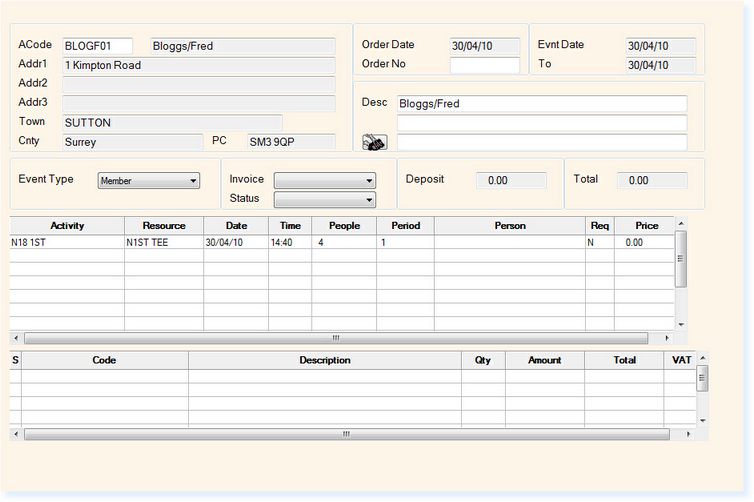Expand the Invoice dropdown
This screenshot has height=502, width=754.
[x=324, y=181]
